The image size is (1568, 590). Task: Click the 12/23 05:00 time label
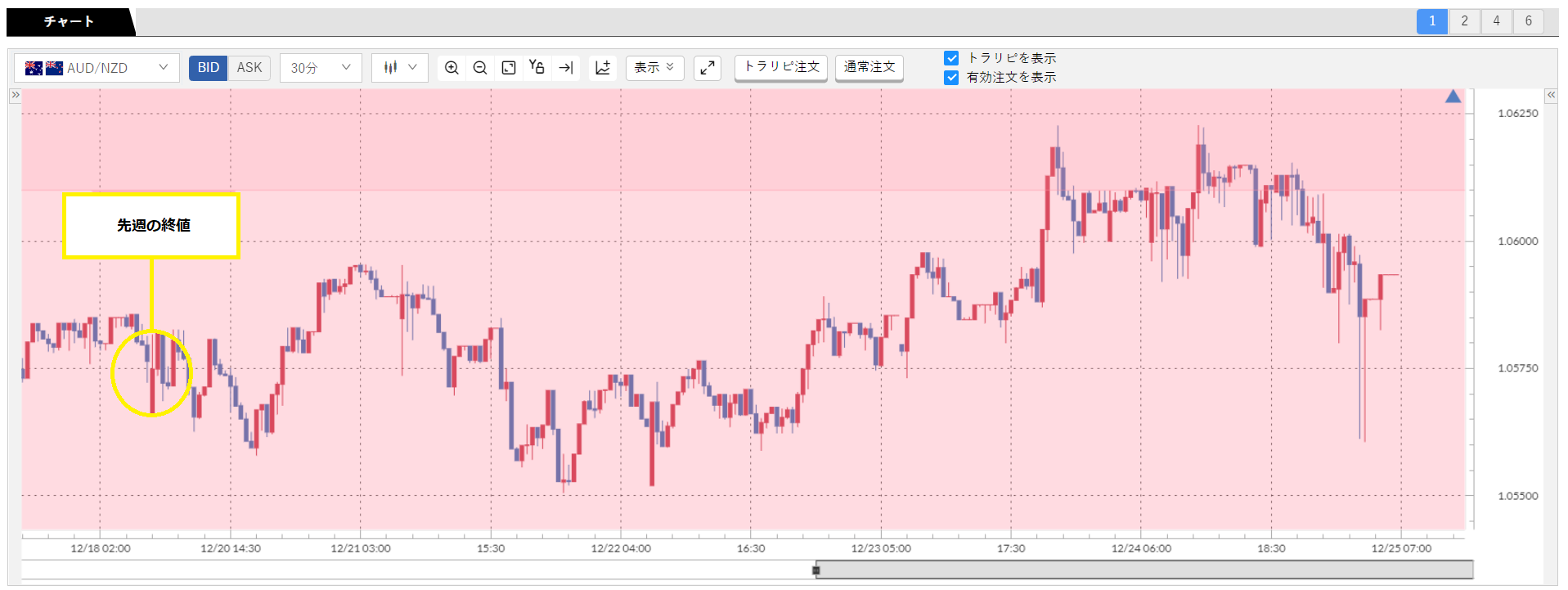881,548
